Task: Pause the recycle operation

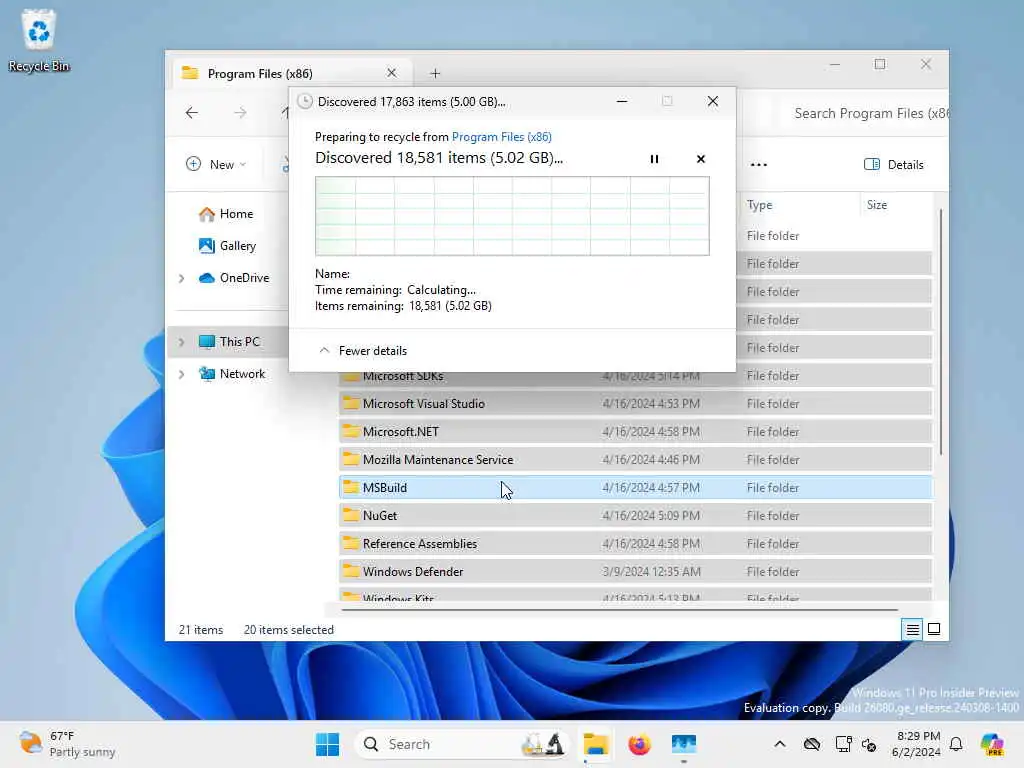Action: coord(654,159)
